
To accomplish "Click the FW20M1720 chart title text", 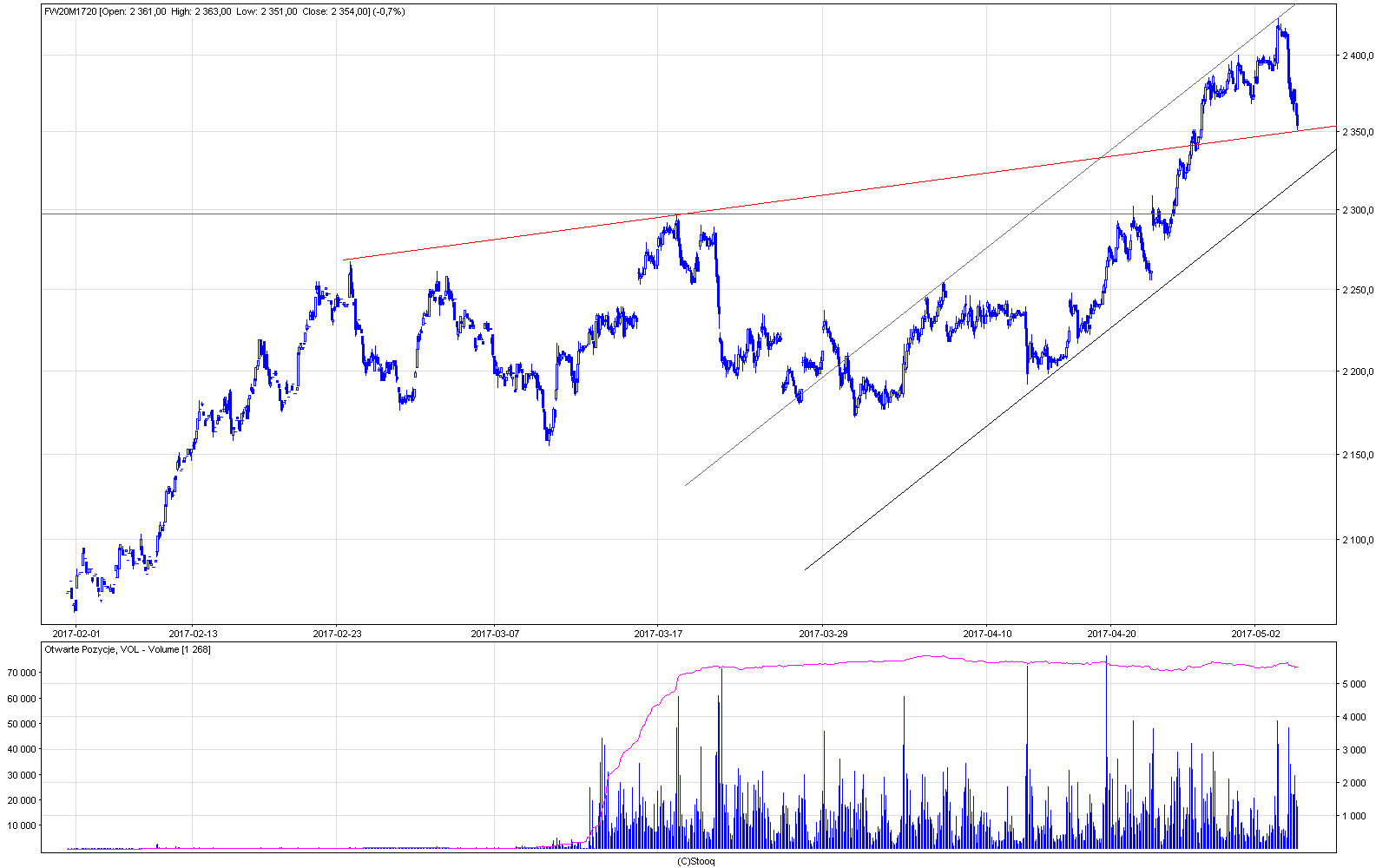I will [224, 11].
